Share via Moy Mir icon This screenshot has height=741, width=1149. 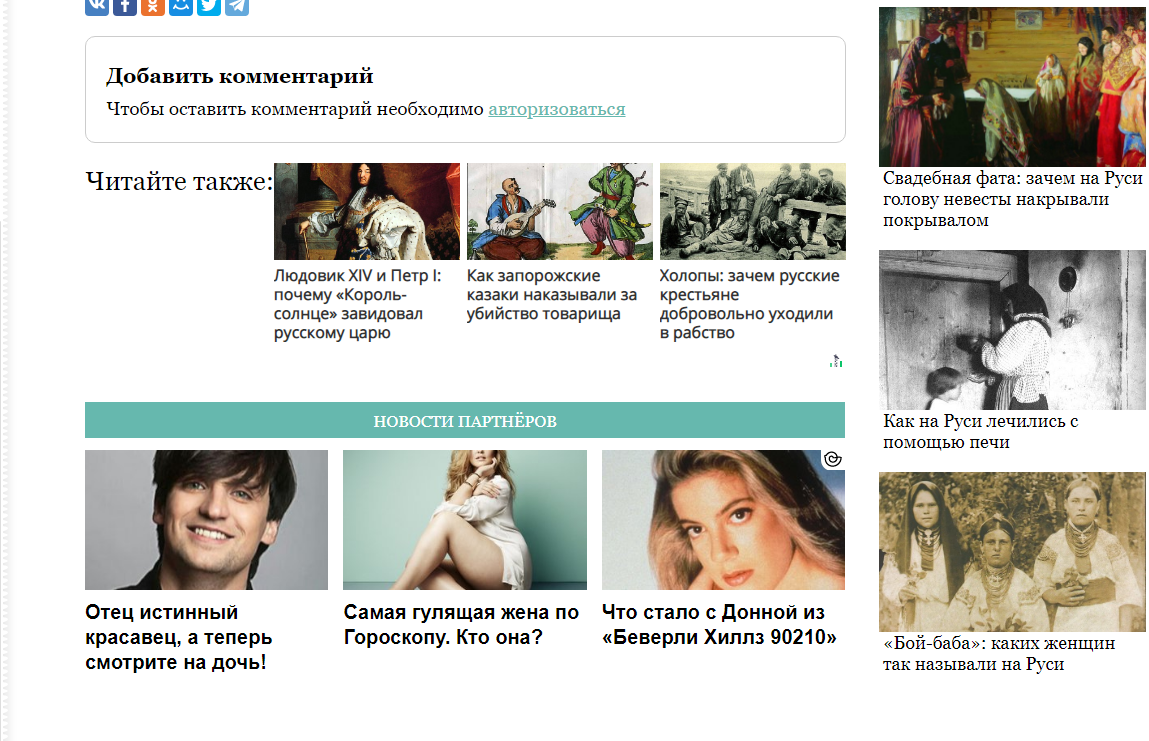(181, 6)
